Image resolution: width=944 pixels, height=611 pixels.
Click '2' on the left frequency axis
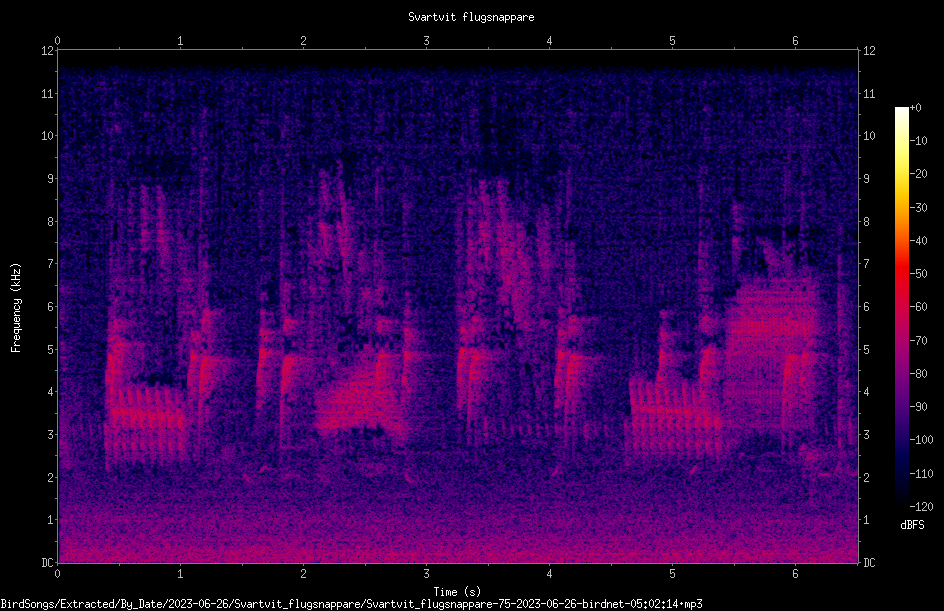(x=51, y=477)
